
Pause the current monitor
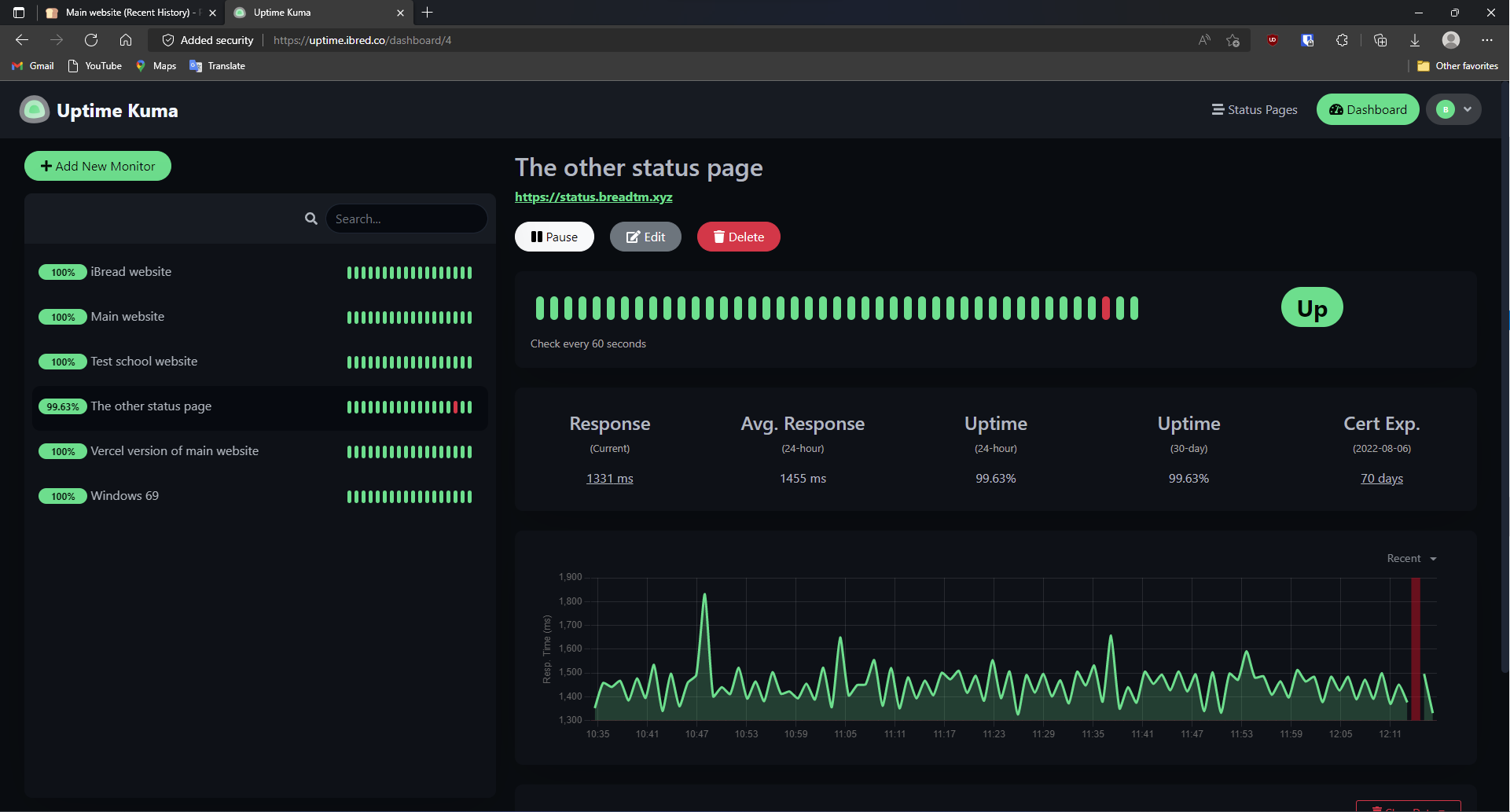click(554, 237)
